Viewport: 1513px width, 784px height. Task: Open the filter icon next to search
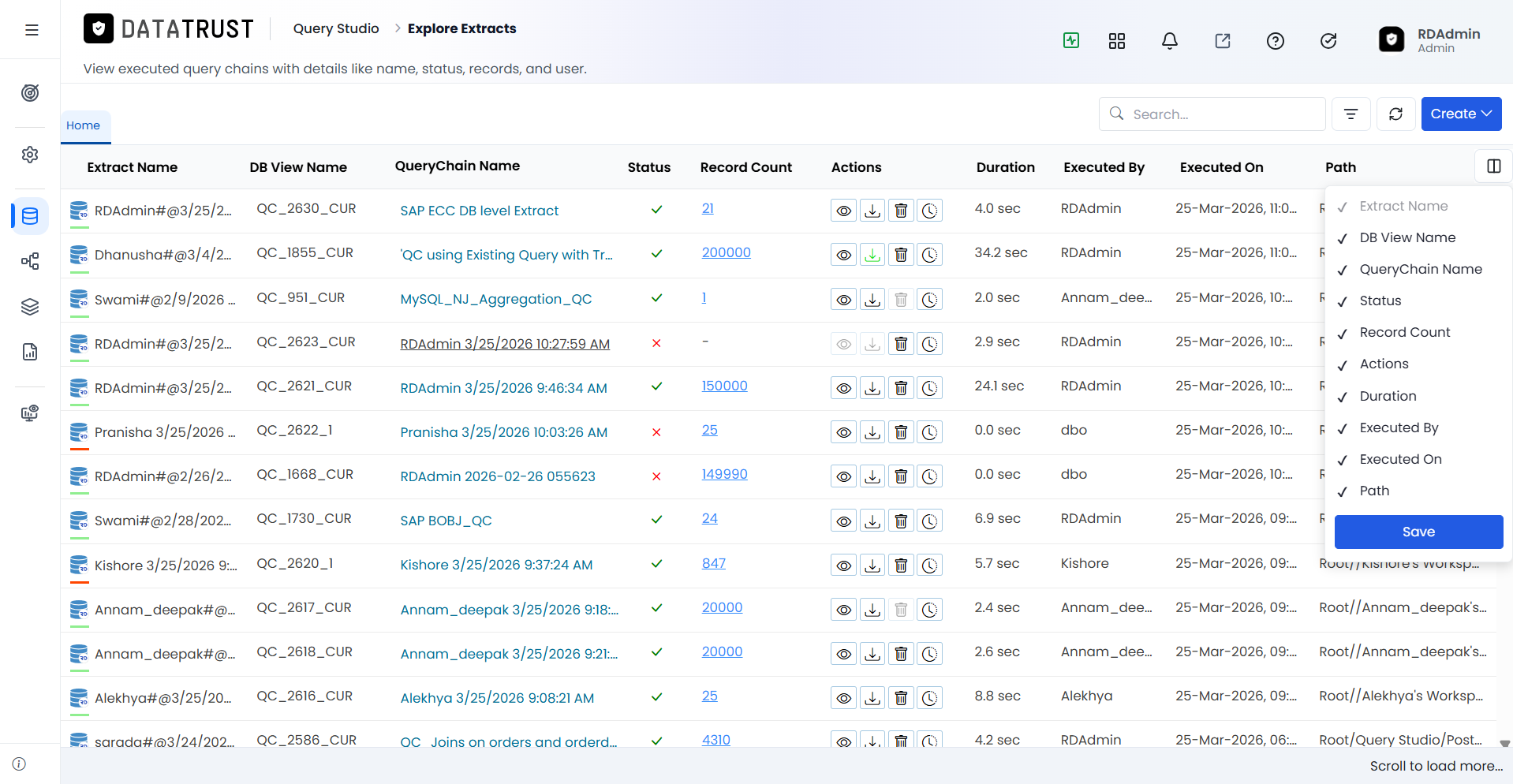1351,114
